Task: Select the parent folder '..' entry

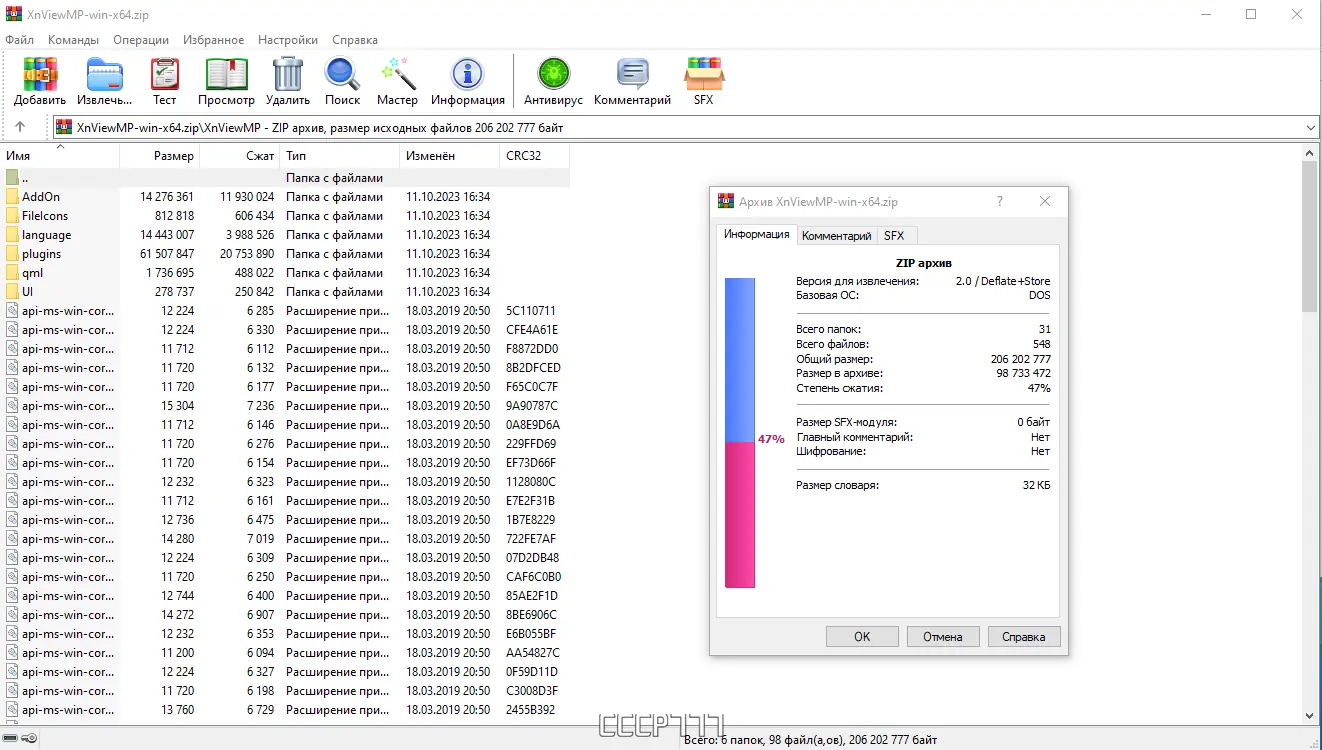Action: pyautogui.click(x=287, y=178)
